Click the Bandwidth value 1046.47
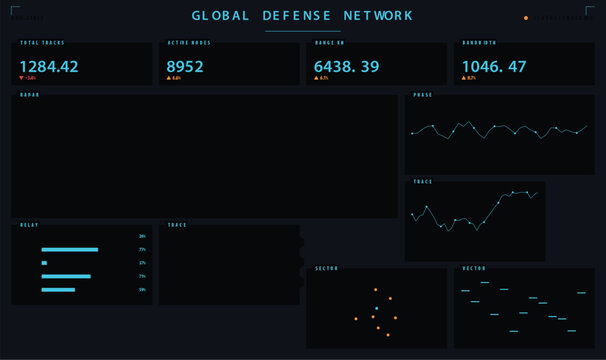Viewport: 606px width, 360px height. pos(494,67)
